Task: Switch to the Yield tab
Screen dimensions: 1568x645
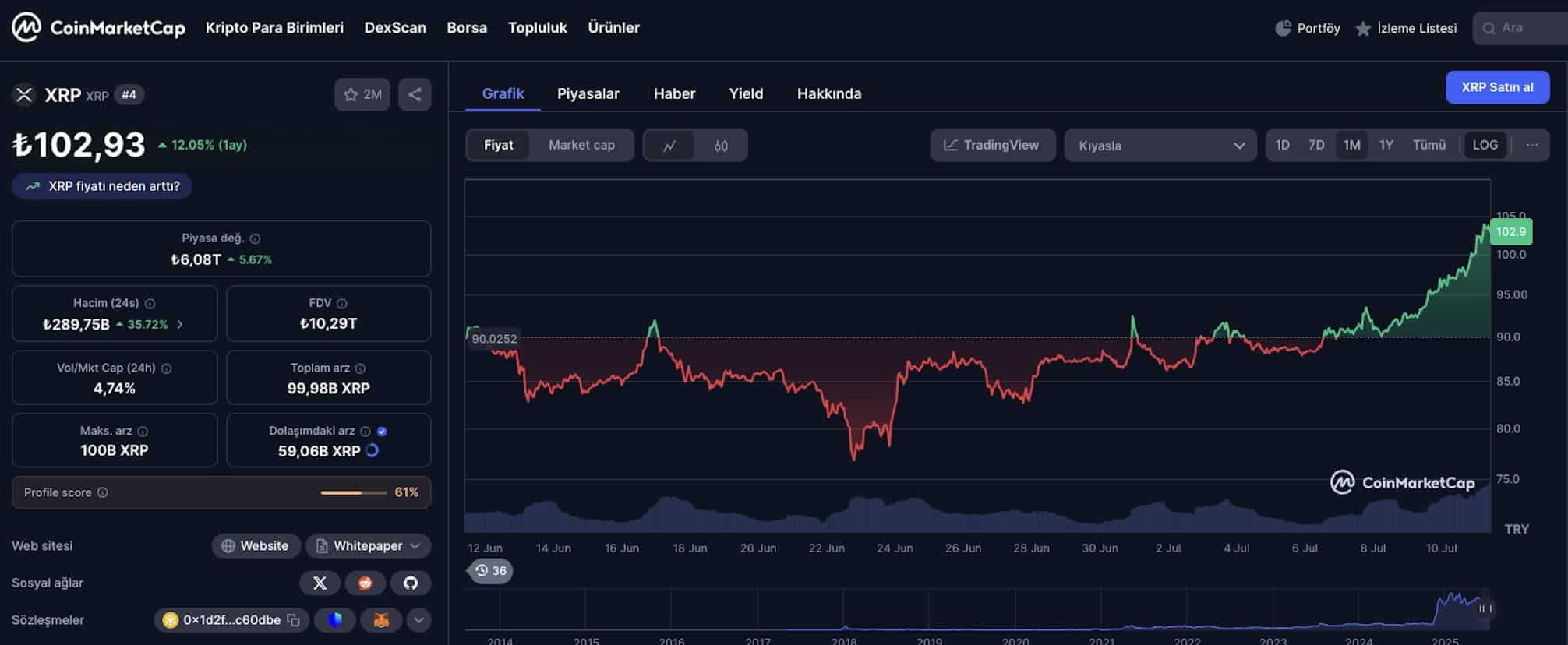Action: tap(746, 93)
